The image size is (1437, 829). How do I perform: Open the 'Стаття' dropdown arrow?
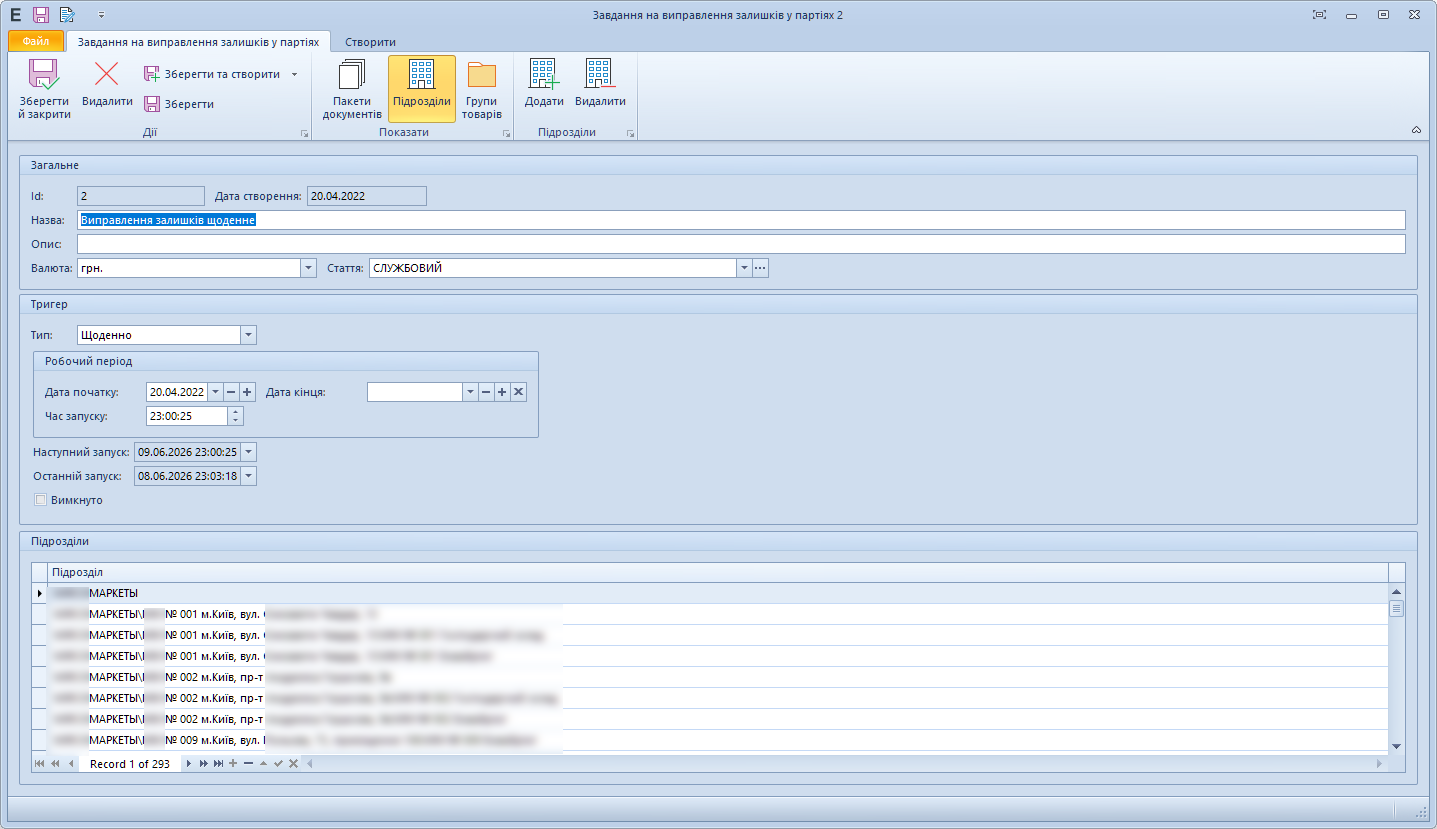tap(744, 268)
